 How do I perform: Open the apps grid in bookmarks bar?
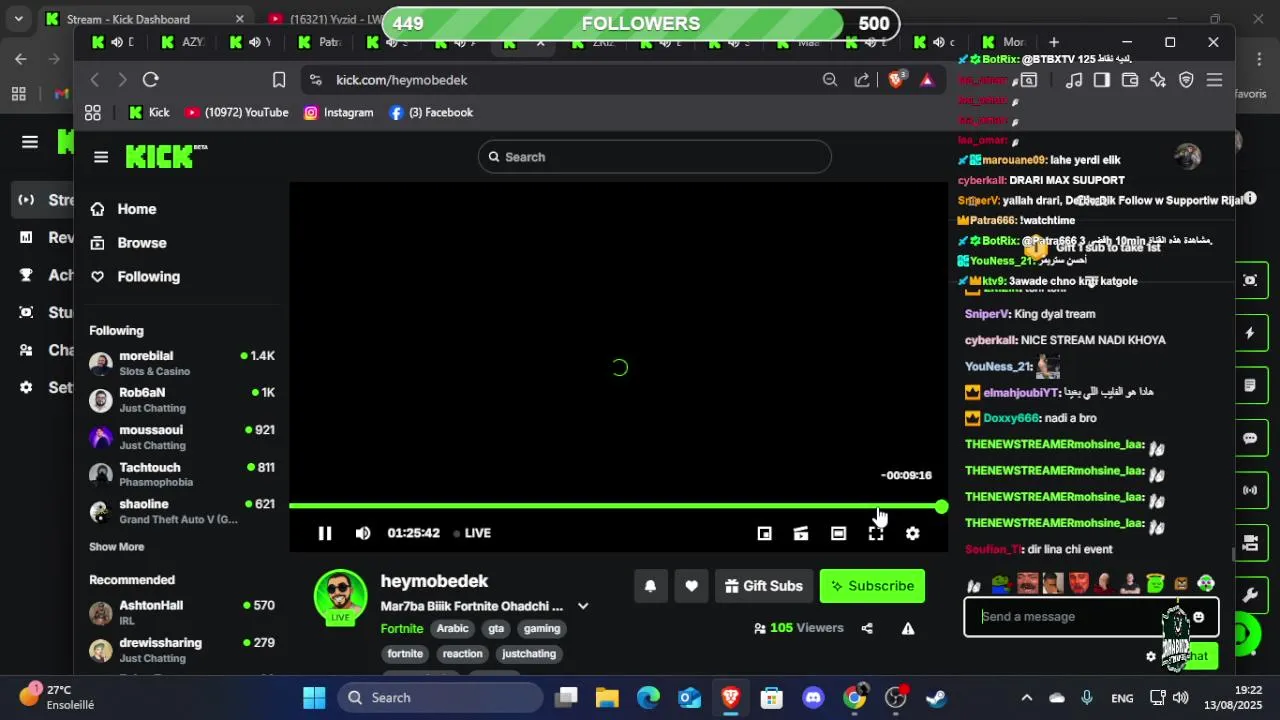[x=93, y=113]
